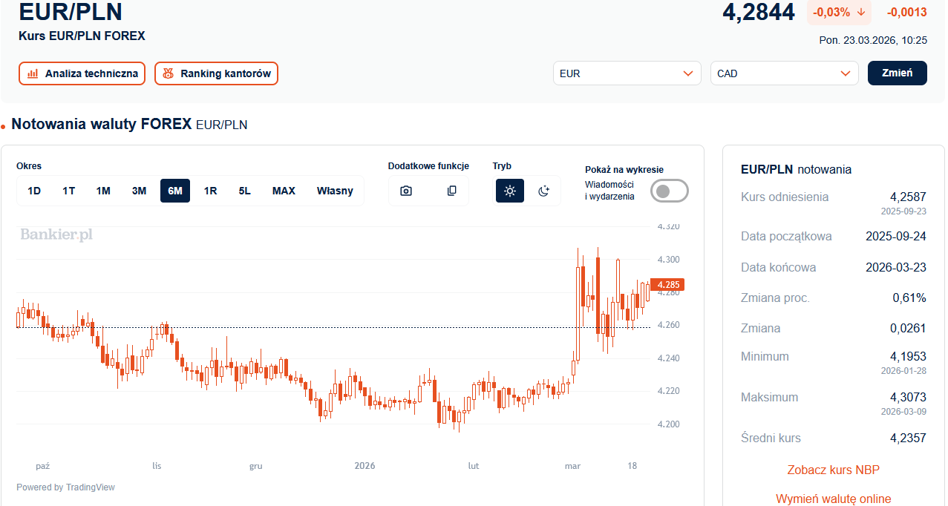This screenshot has width=948, height=506.
Task: Toggle Wiadomości i wydarzenia on chart
Action: 669,191
